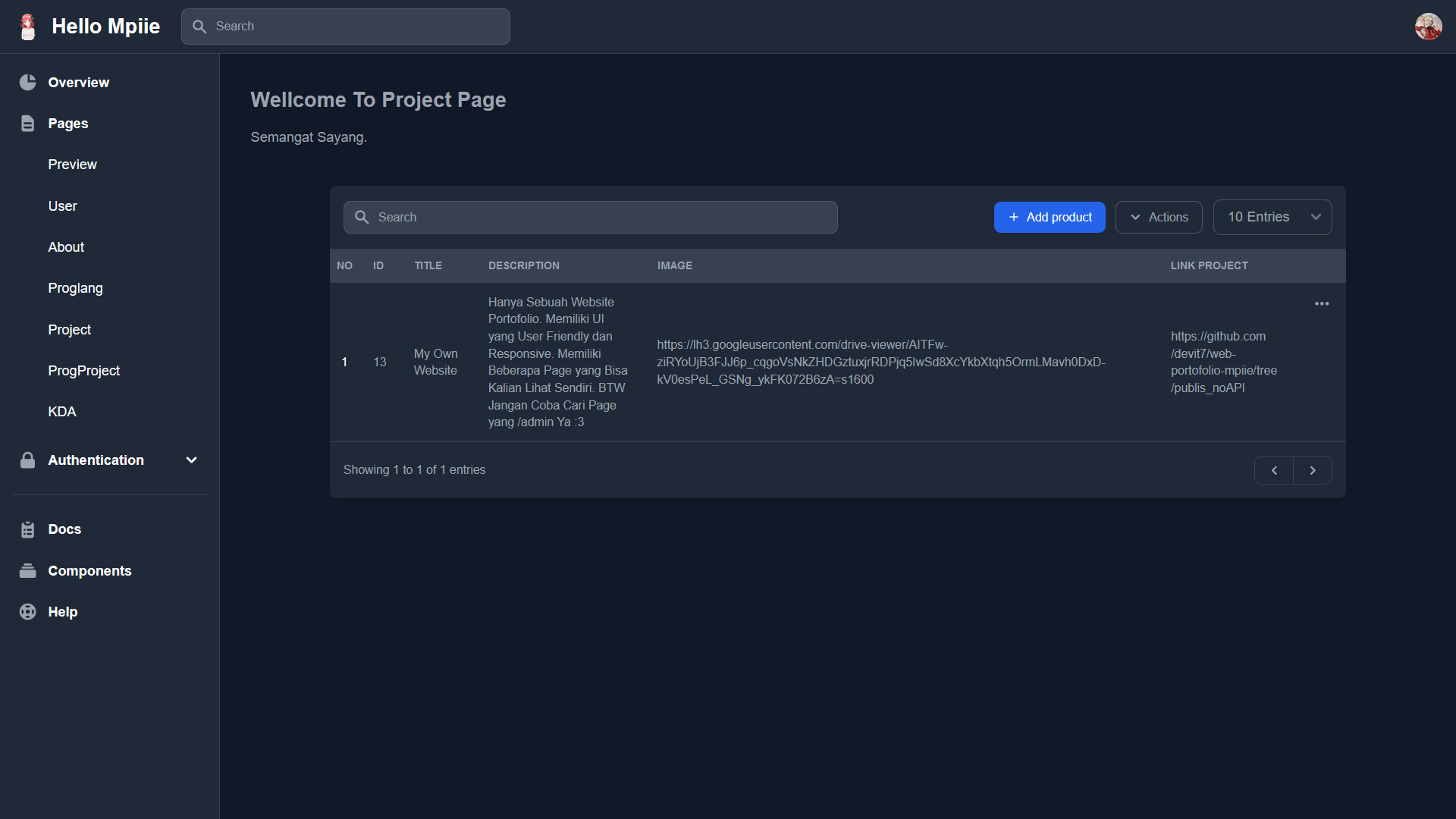Click the Pages document icon

tap(27, 123)
